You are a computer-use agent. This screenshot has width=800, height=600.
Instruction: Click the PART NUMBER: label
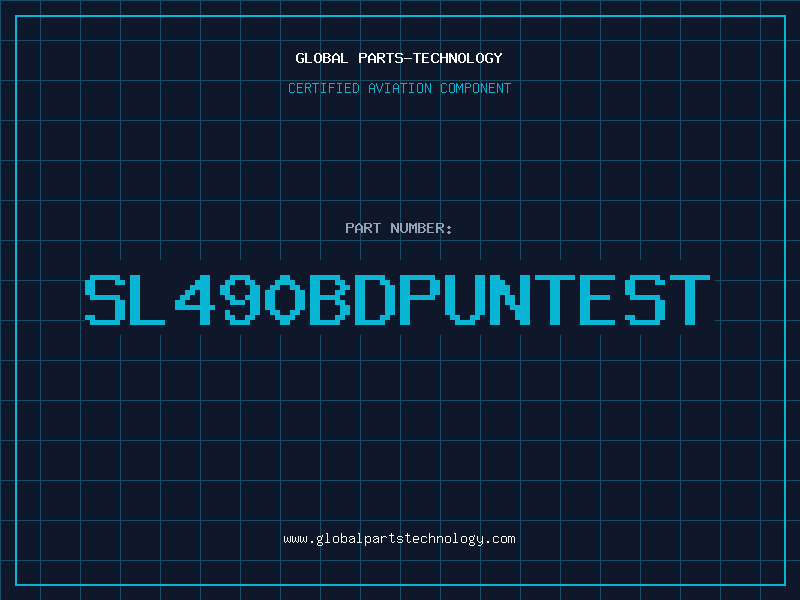(x=399, y=228)
